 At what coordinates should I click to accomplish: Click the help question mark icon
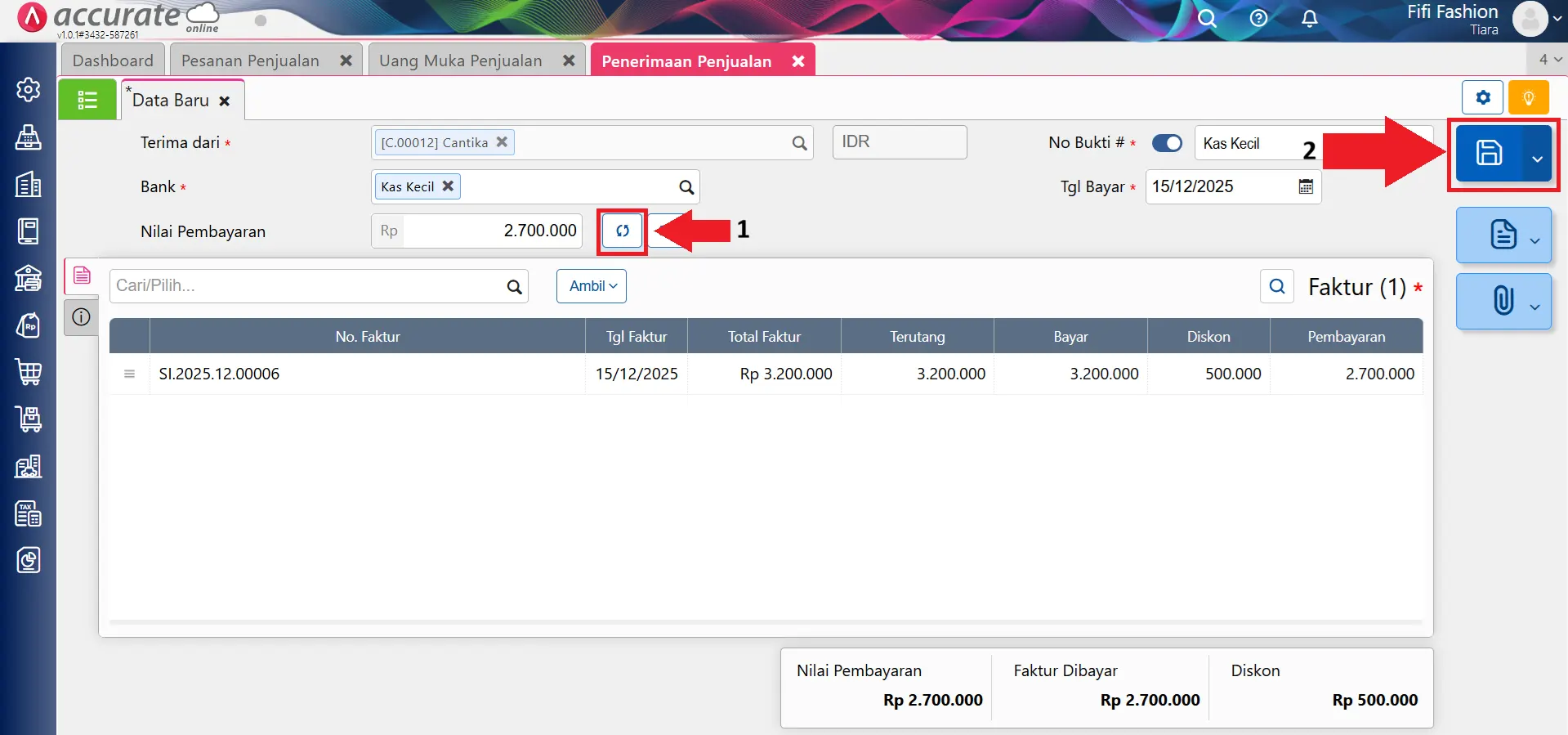point(1258,19)
